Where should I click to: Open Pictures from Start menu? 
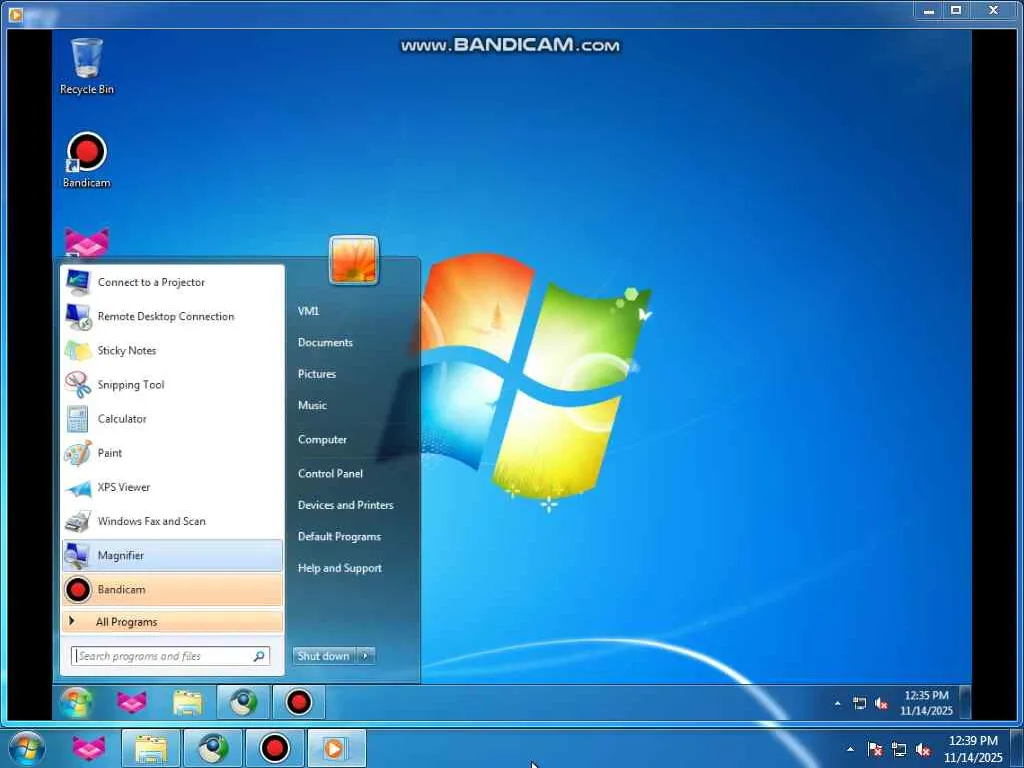[317, 374]
